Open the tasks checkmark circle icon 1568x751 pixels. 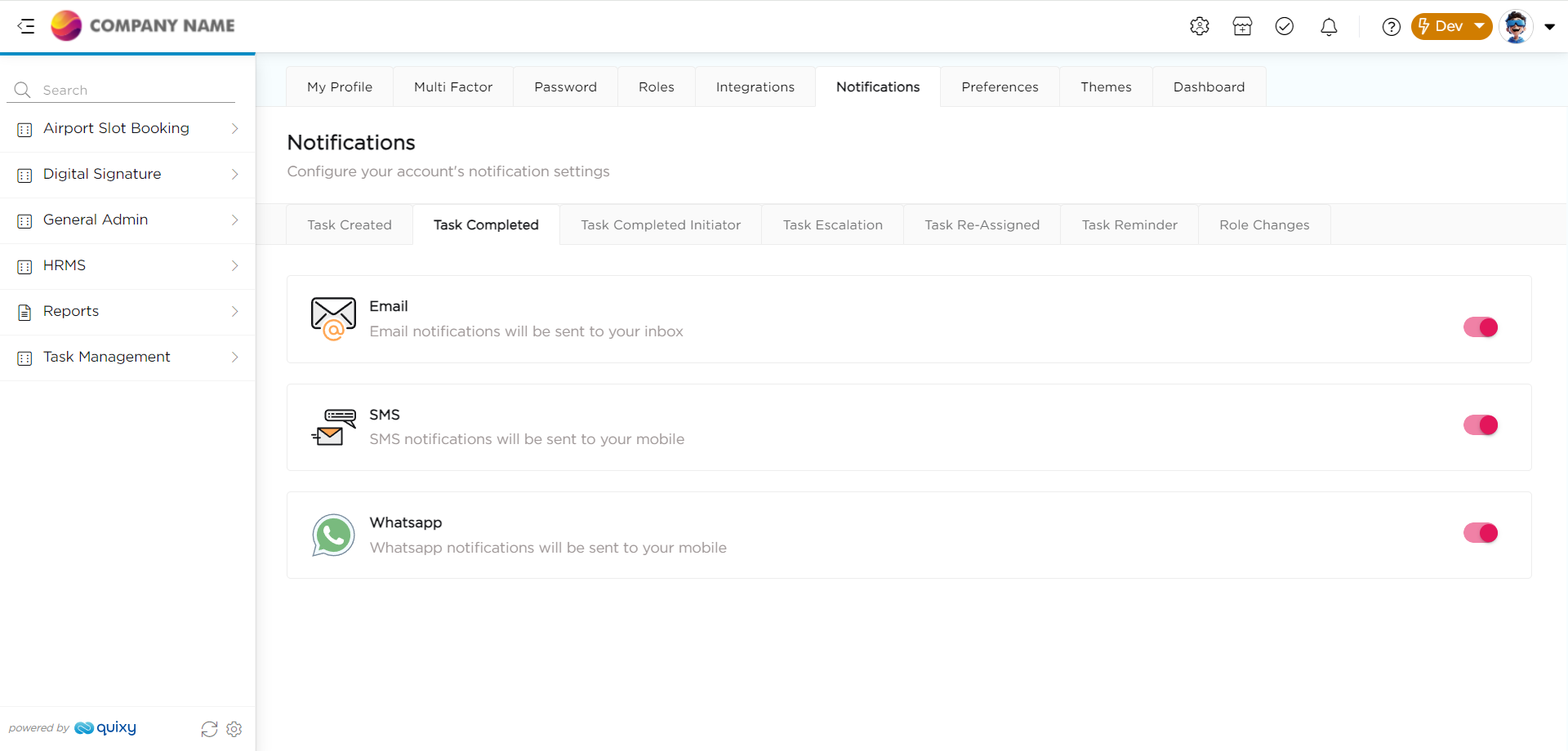[x=1285, y=26]
